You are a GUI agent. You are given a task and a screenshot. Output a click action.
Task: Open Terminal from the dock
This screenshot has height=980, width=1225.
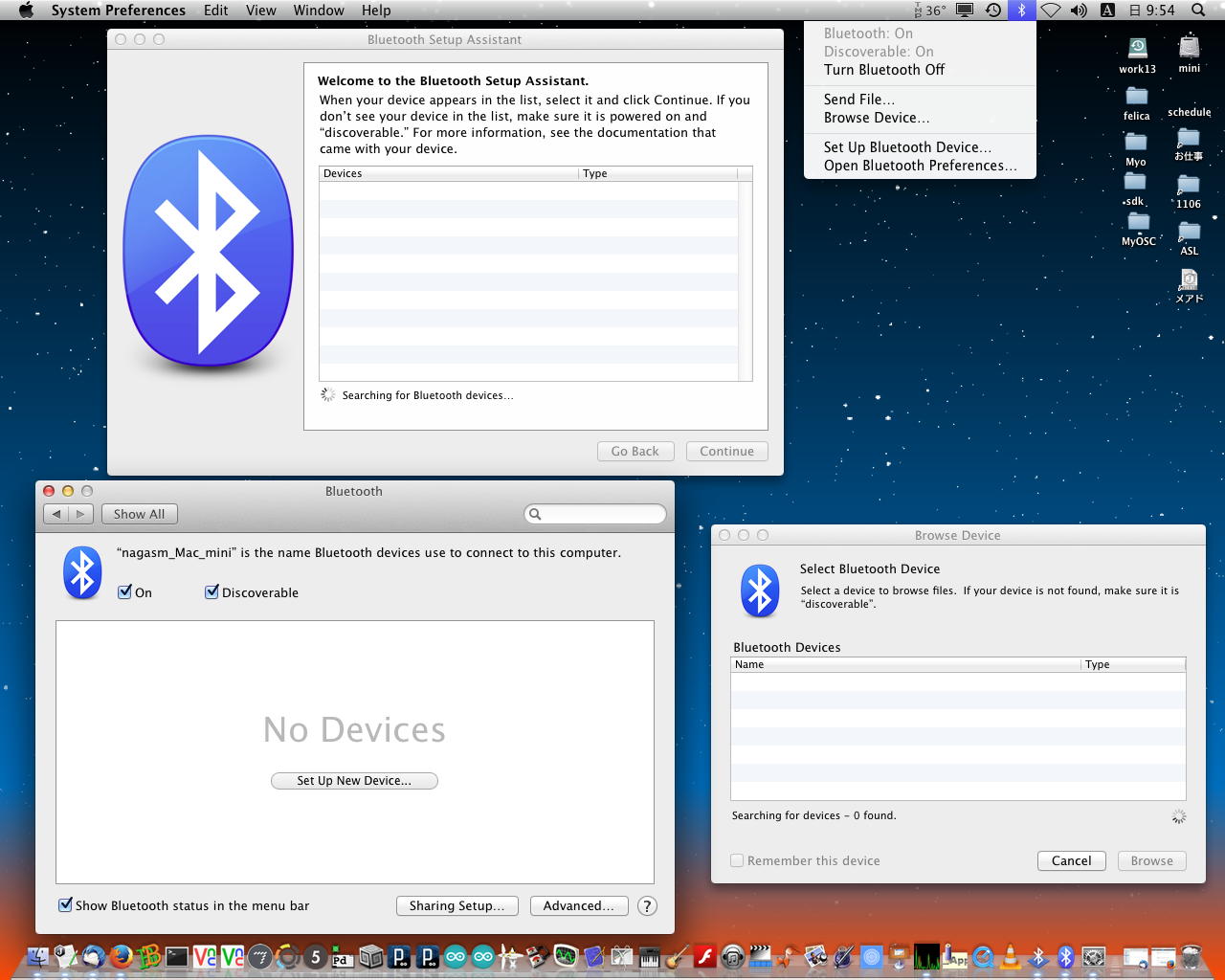click(x=176, y=956)
